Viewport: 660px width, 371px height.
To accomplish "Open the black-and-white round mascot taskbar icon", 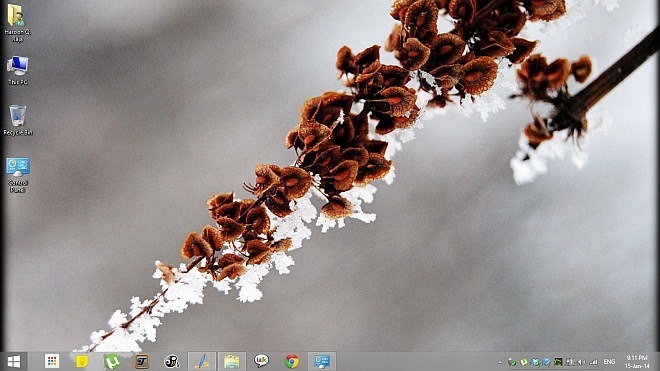I will [172, 361].
